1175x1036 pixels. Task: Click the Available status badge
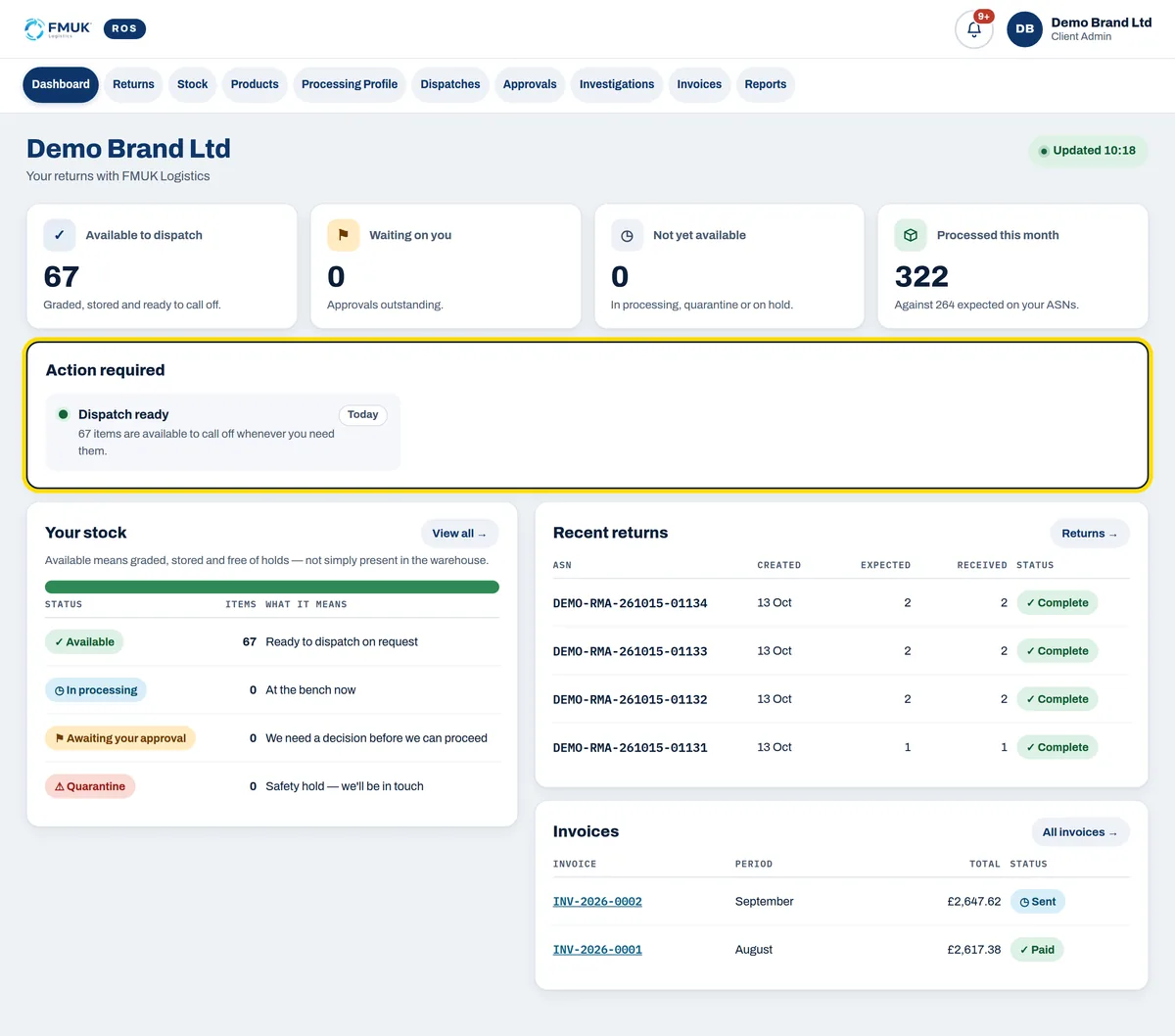pyautogui.click(x=84, y=642)
